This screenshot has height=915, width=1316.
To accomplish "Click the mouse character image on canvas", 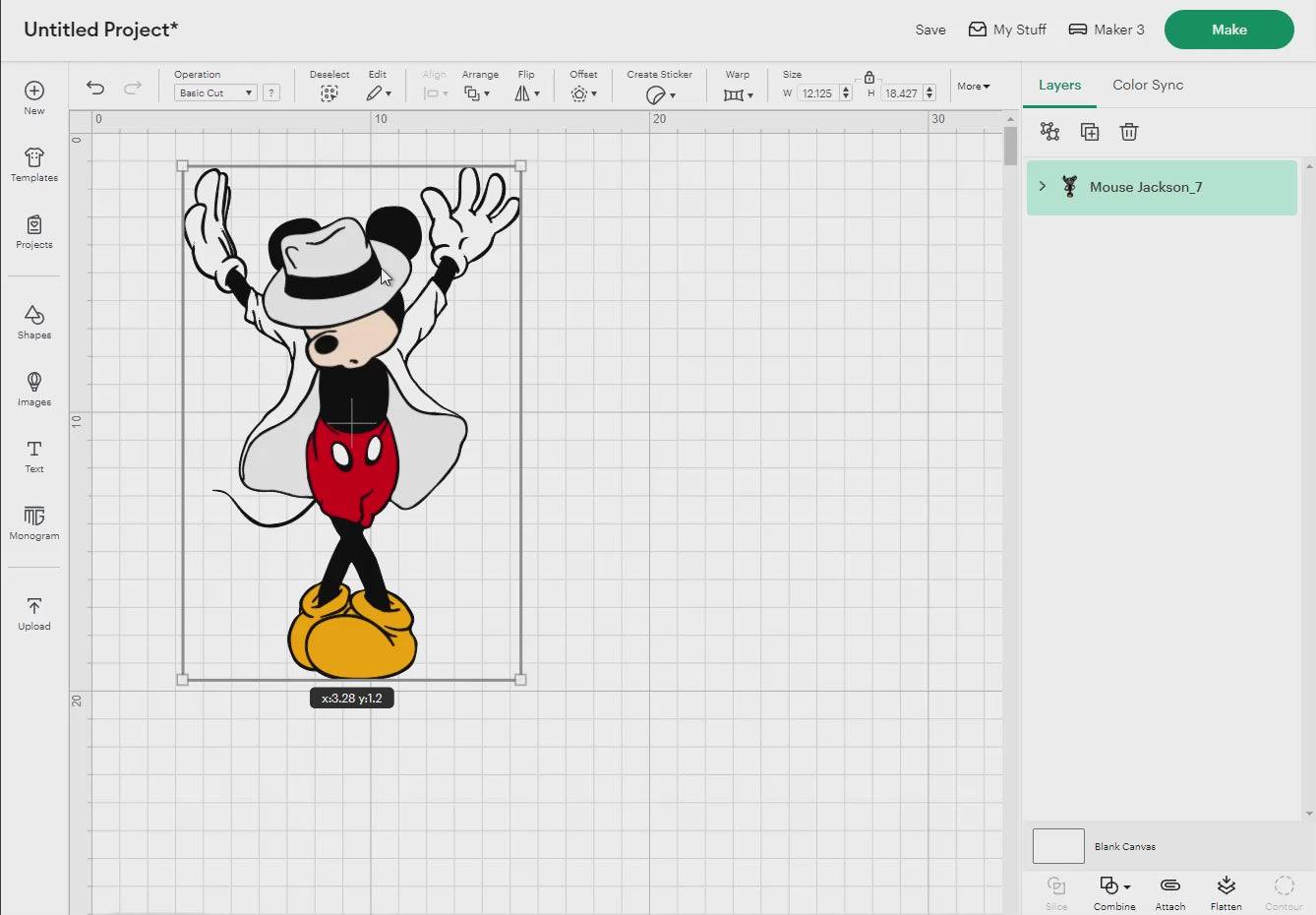I will (x=352, y=423).
